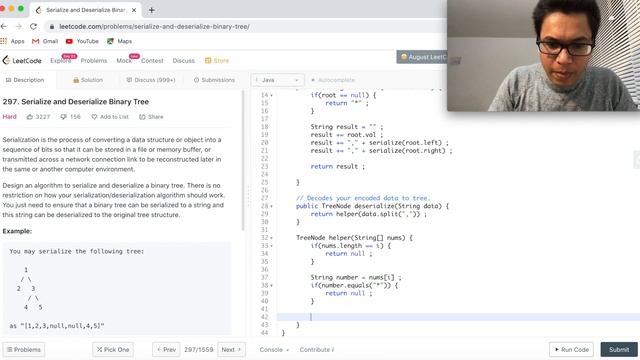Submit the solution

[x=619, y=350]
